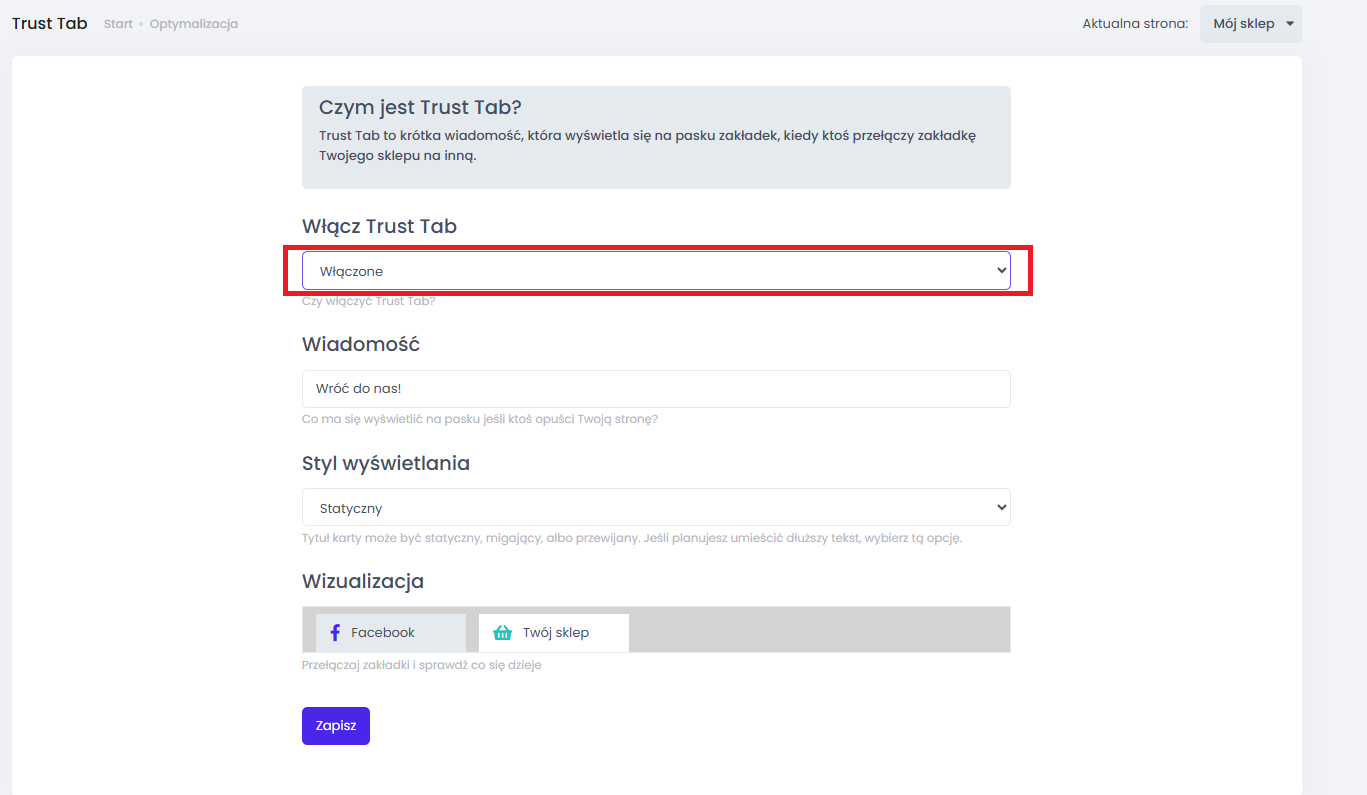
Task: Click the teal basket icon beside Twój sklep
Action: click(x=502, y=633)
